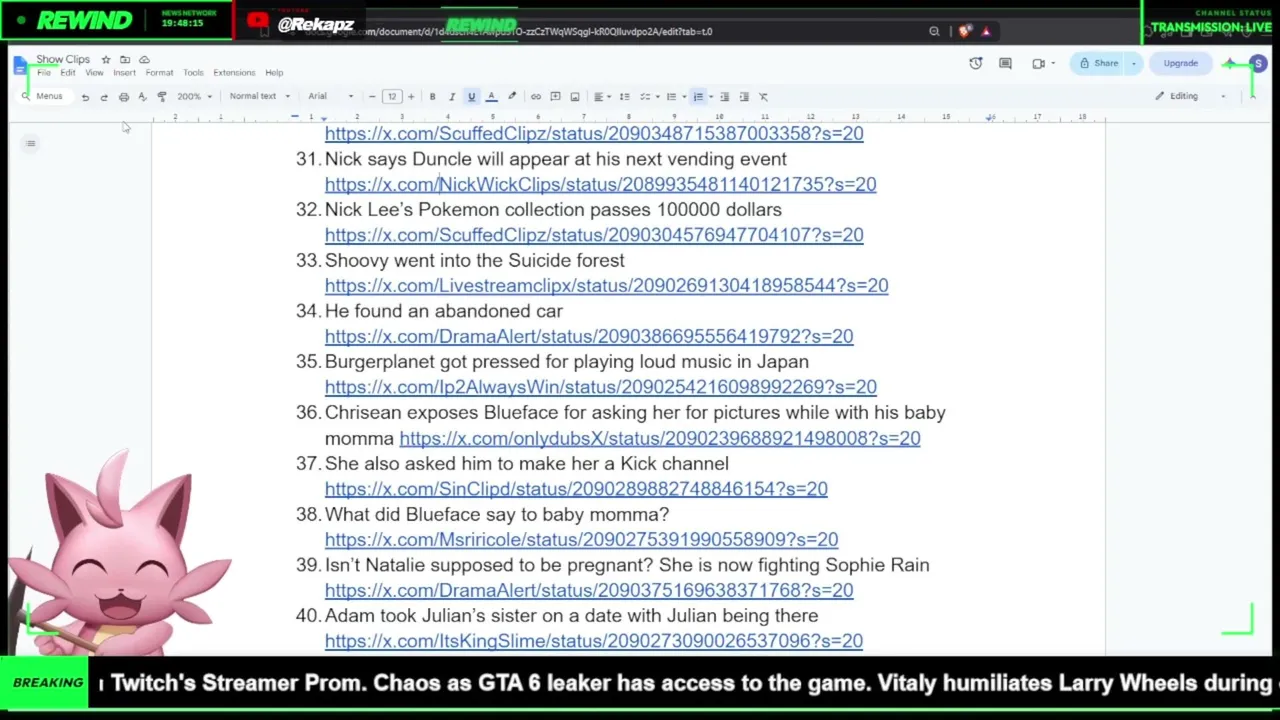Toggle underline formatting
Screen dimensions: 1280x720
pyautogui.click(x=471, y=97)
